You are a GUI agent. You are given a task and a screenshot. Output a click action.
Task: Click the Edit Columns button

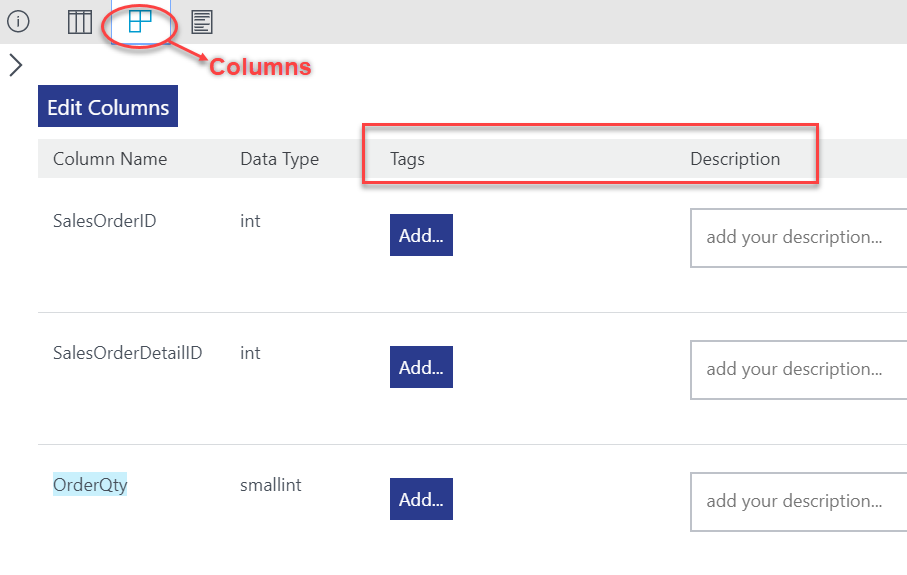coord(108,107)
